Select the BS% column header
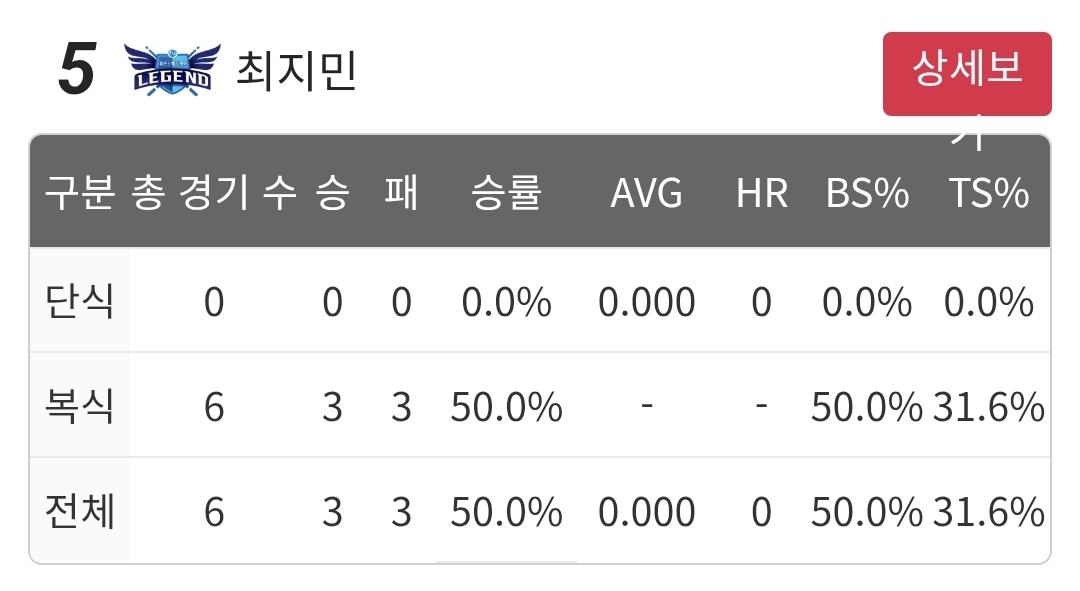Viewport: 1080px width, 591px height. (867, 192)
